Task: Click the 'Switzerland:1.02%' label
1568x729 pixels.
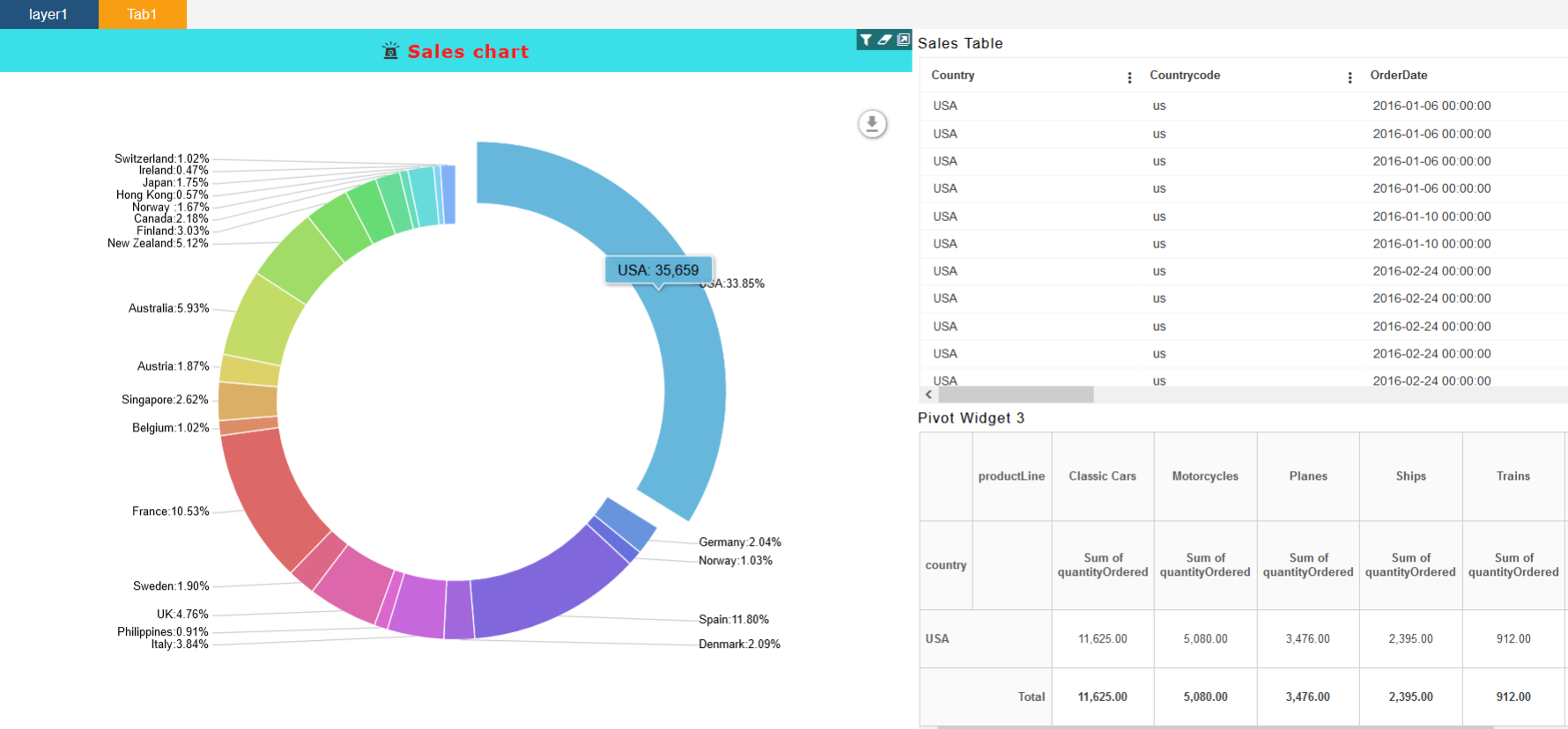Action: [161, 159]
